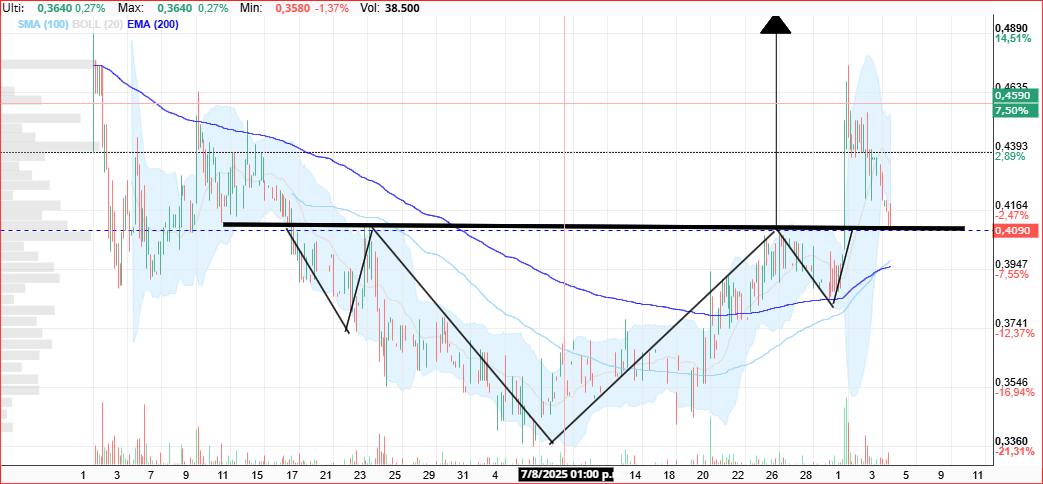This screenshot has height=484, width=1043.
Task: Click date axis label 15
Action: (x=257, y=475)
